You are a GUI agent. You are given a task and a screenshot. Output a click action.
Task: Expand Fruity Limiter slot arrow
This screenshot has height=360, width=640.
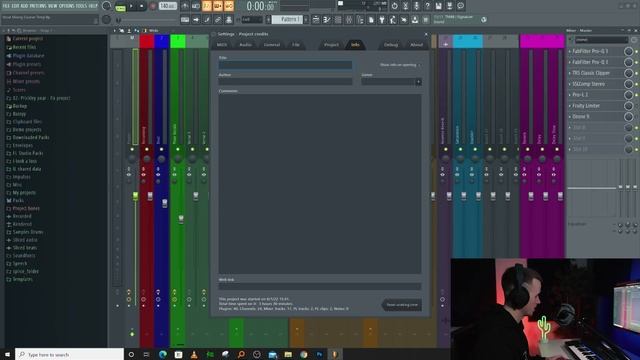click(570, 106)
